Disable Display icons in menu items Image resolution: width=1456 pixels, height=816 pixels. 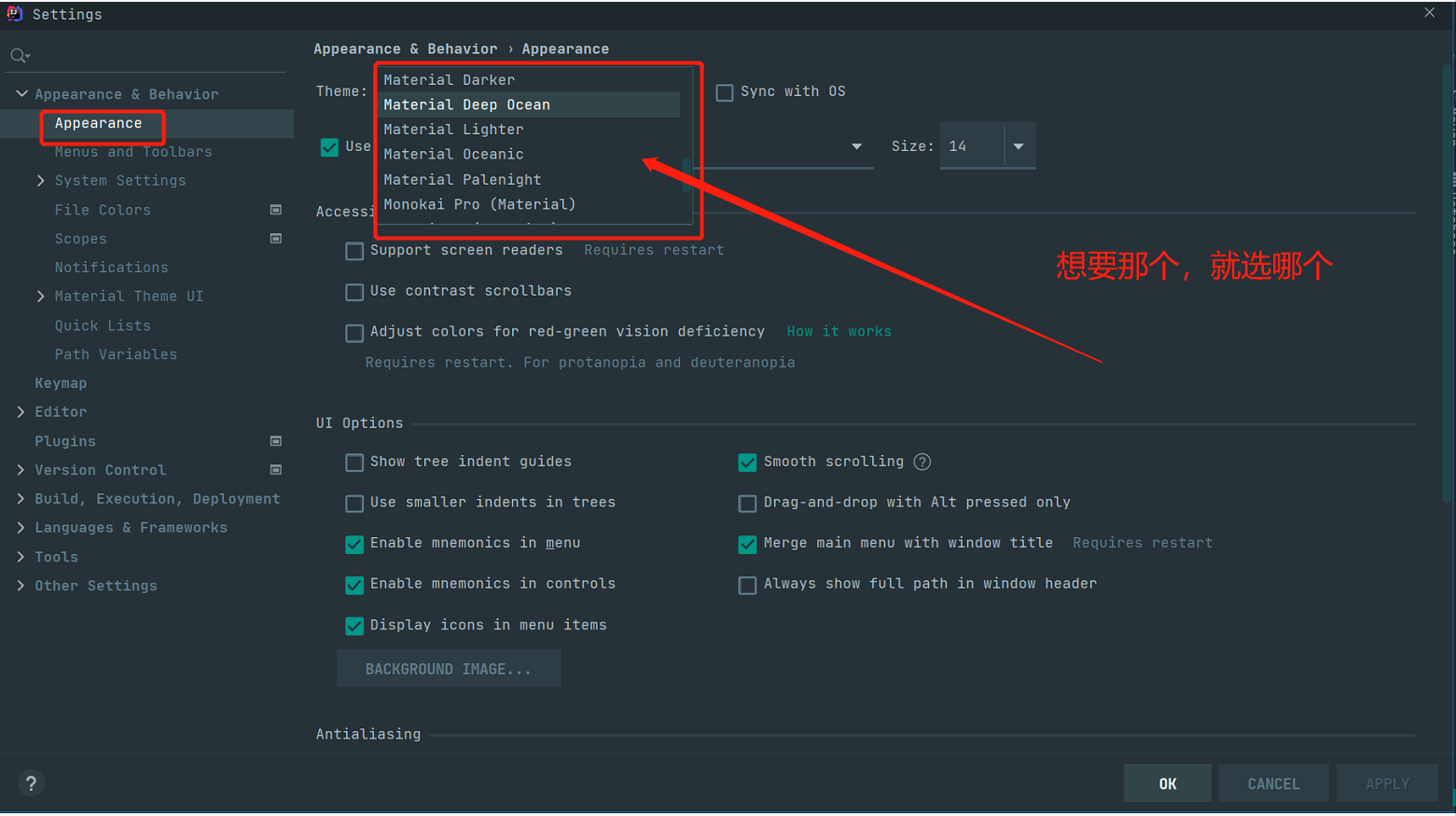354,626
